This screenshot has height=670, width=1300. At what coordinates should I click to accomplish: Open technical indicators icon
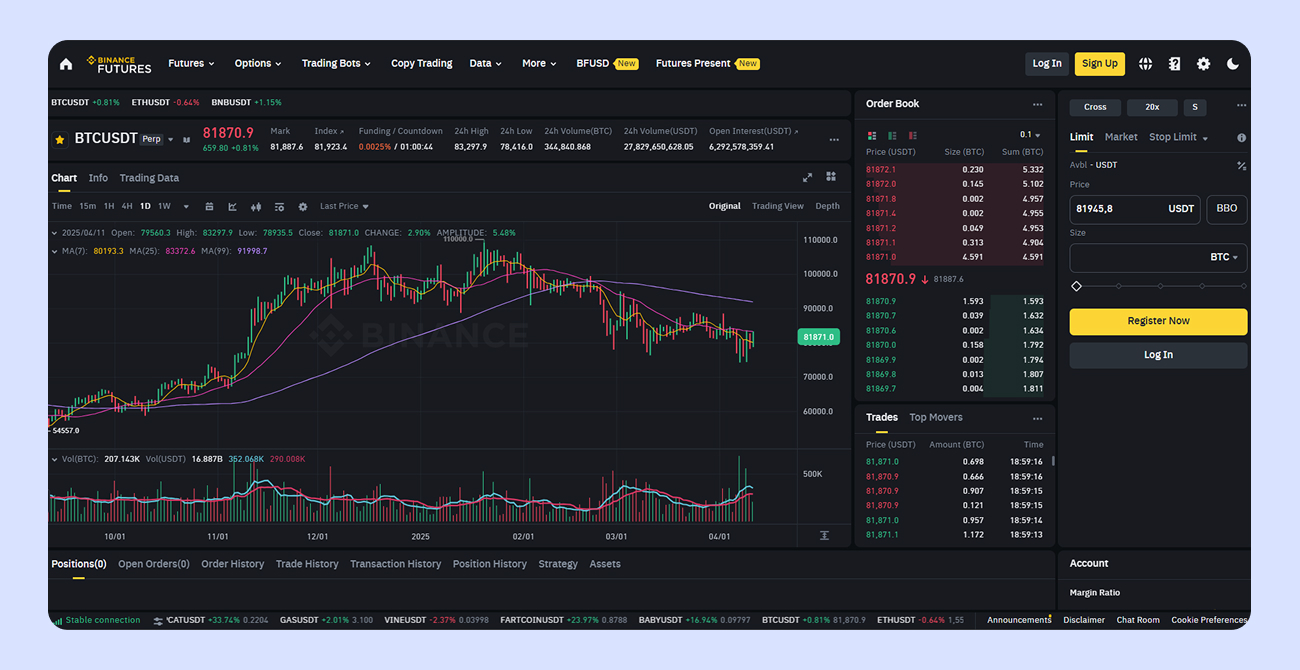[x=279, y=207]
